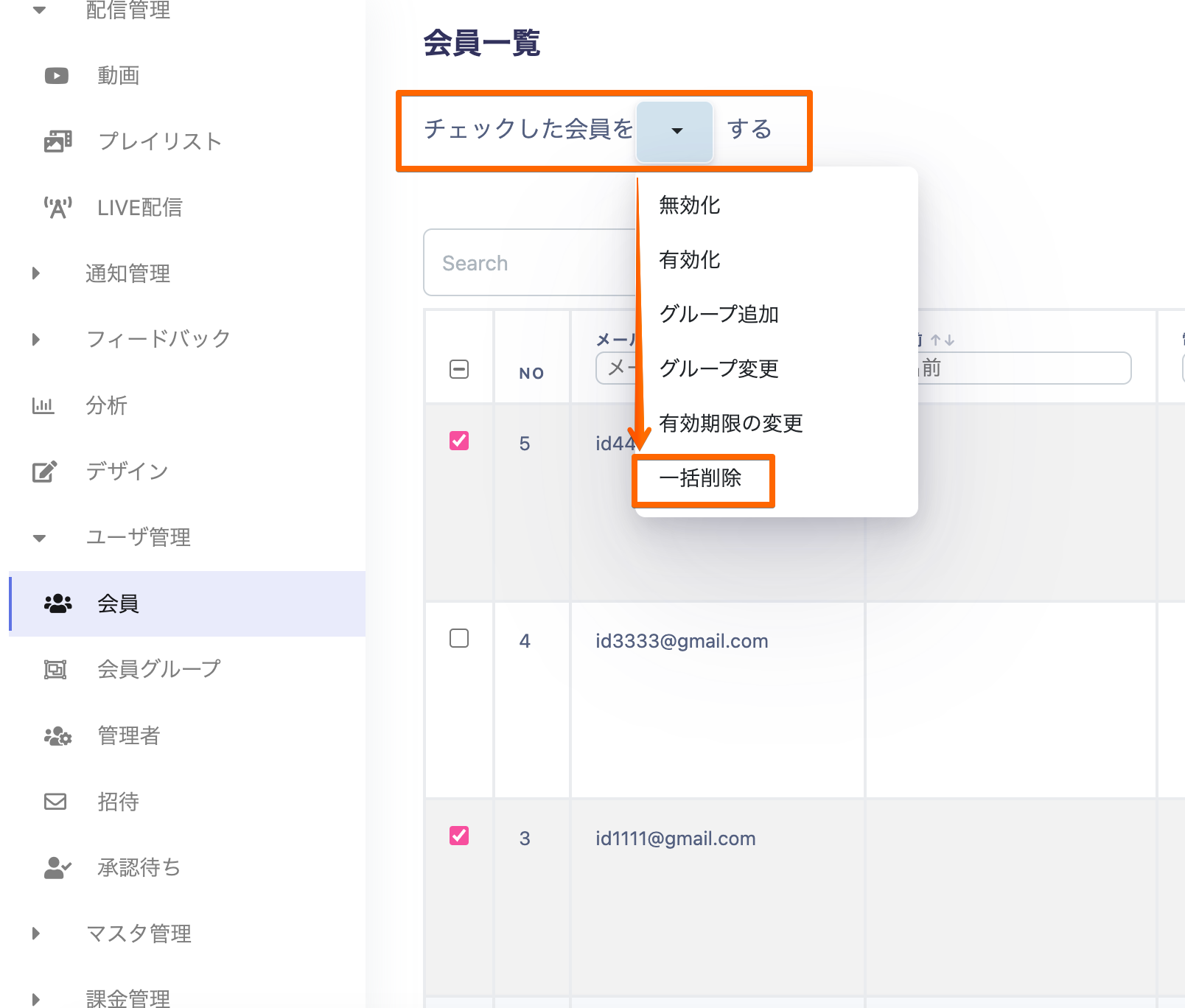Screen dimensions: 1185x1008
Task: Toggle the select-all checkbox in table header
Action: pyautogui.click(x=459, y=369)
